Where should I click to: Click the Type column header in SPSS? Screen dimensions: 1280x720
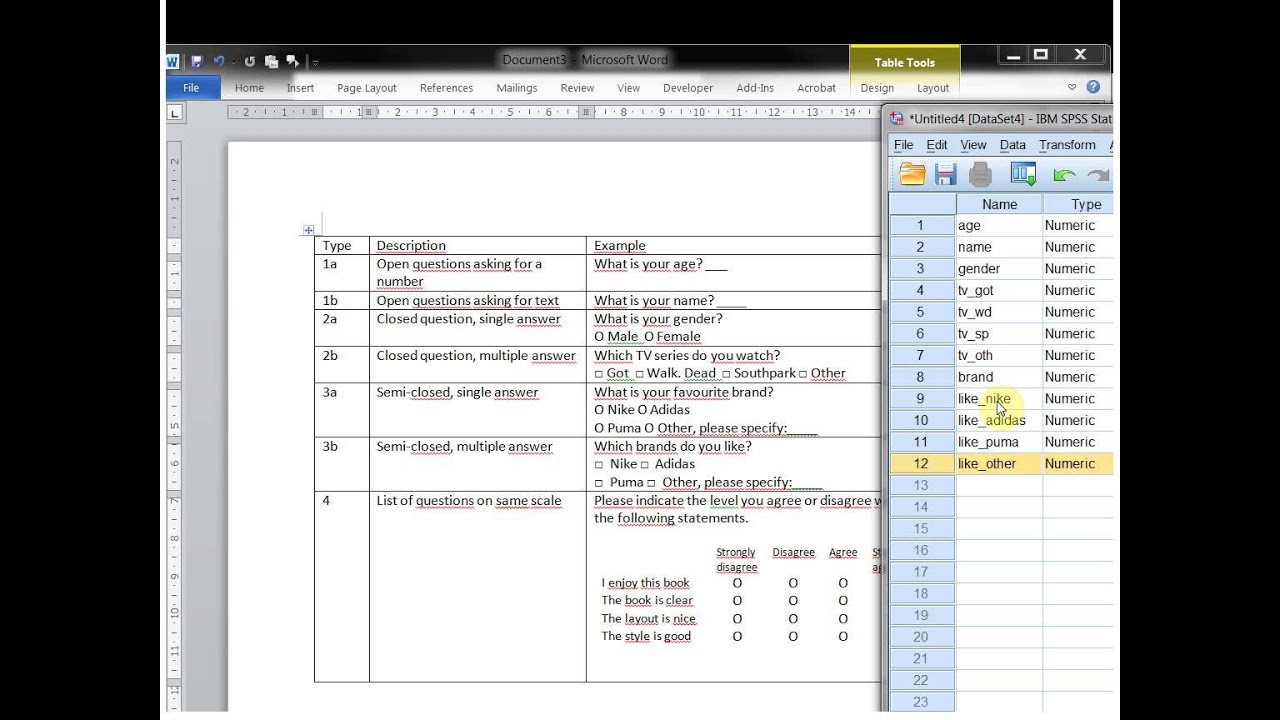1078,204
